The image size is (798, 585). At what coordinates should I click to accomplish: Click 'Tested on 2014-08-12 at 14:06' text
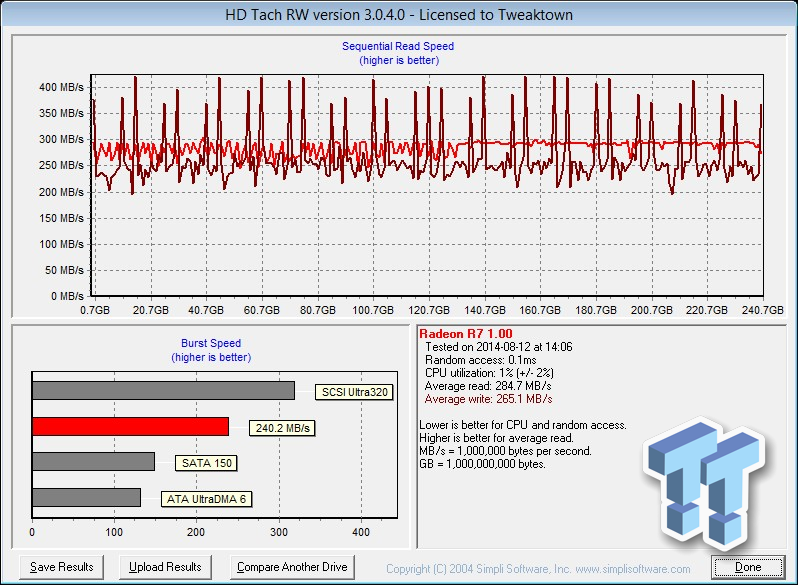(499, 347)
